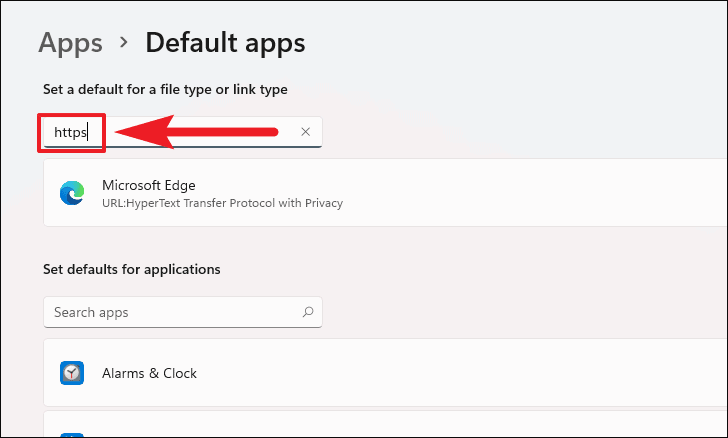Open the Alarms & Clock label
This screenshot has width=728, height=438.
[149, 373]
